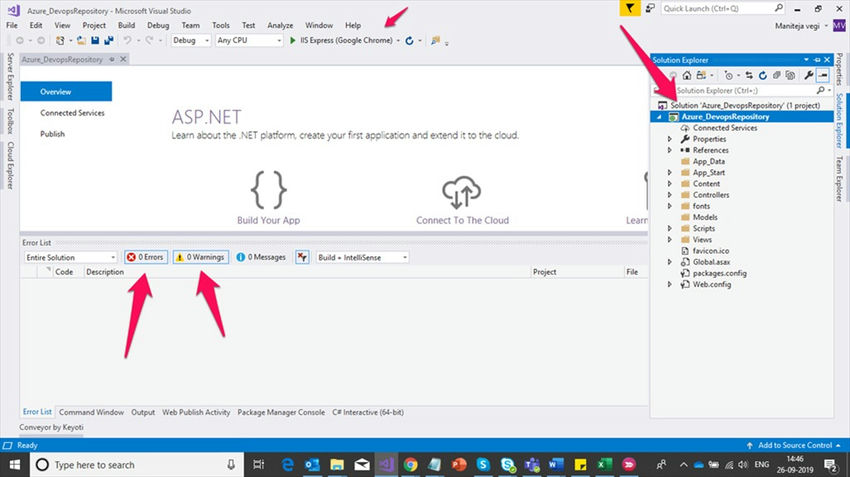Click the Save All toolbar icon
The height and width of the screenshot is (477, 850).
point(109,41)
